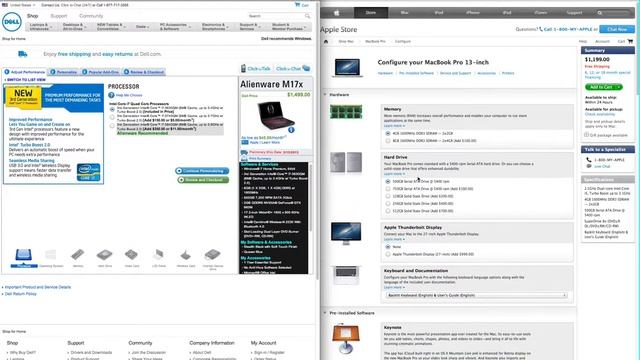Select 4GB memory option
Viewport: 640px width, 360px height.
(388, 133)
